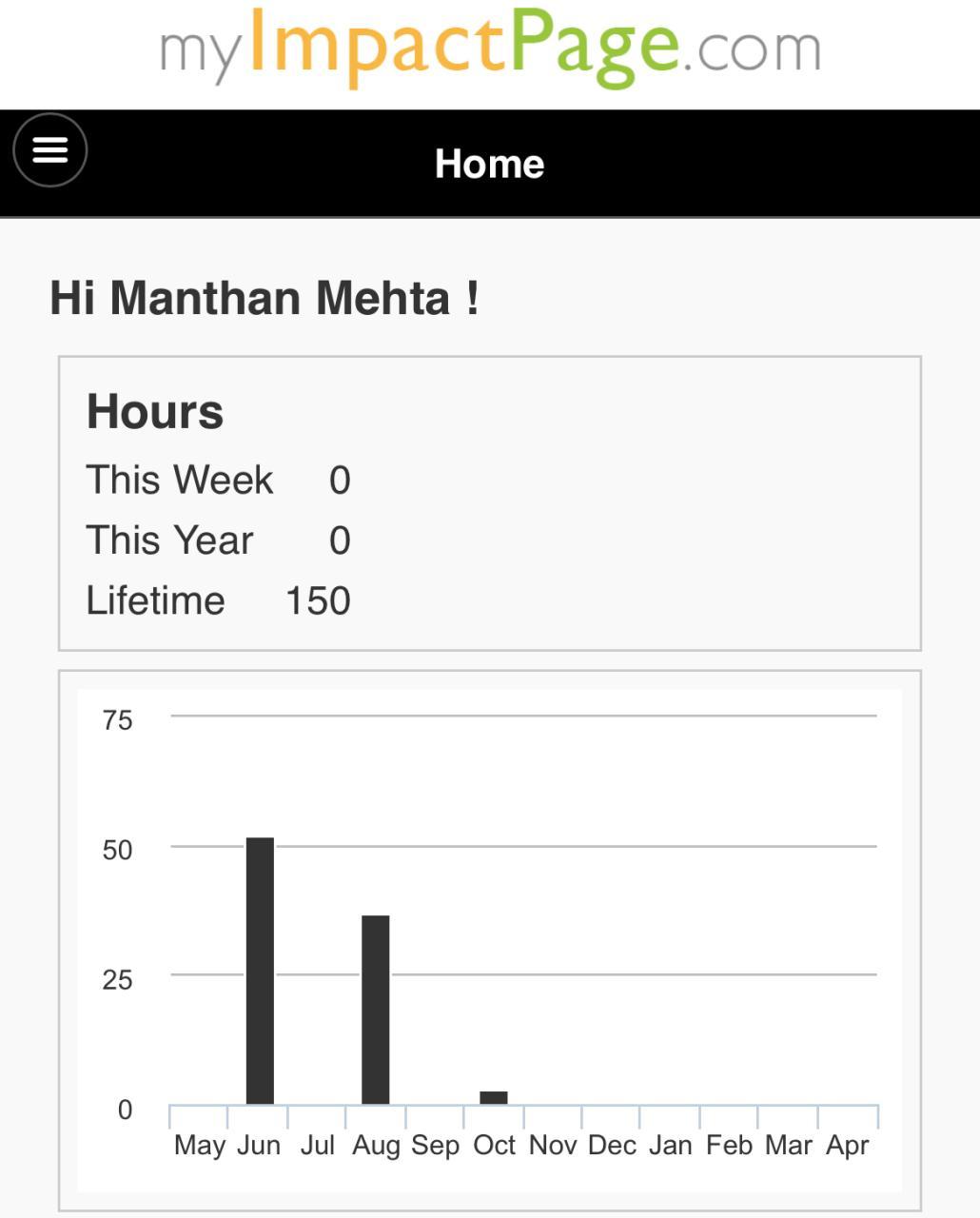Click the Apr axis label
This screenshot has width=980, height=1218.
847,1145
